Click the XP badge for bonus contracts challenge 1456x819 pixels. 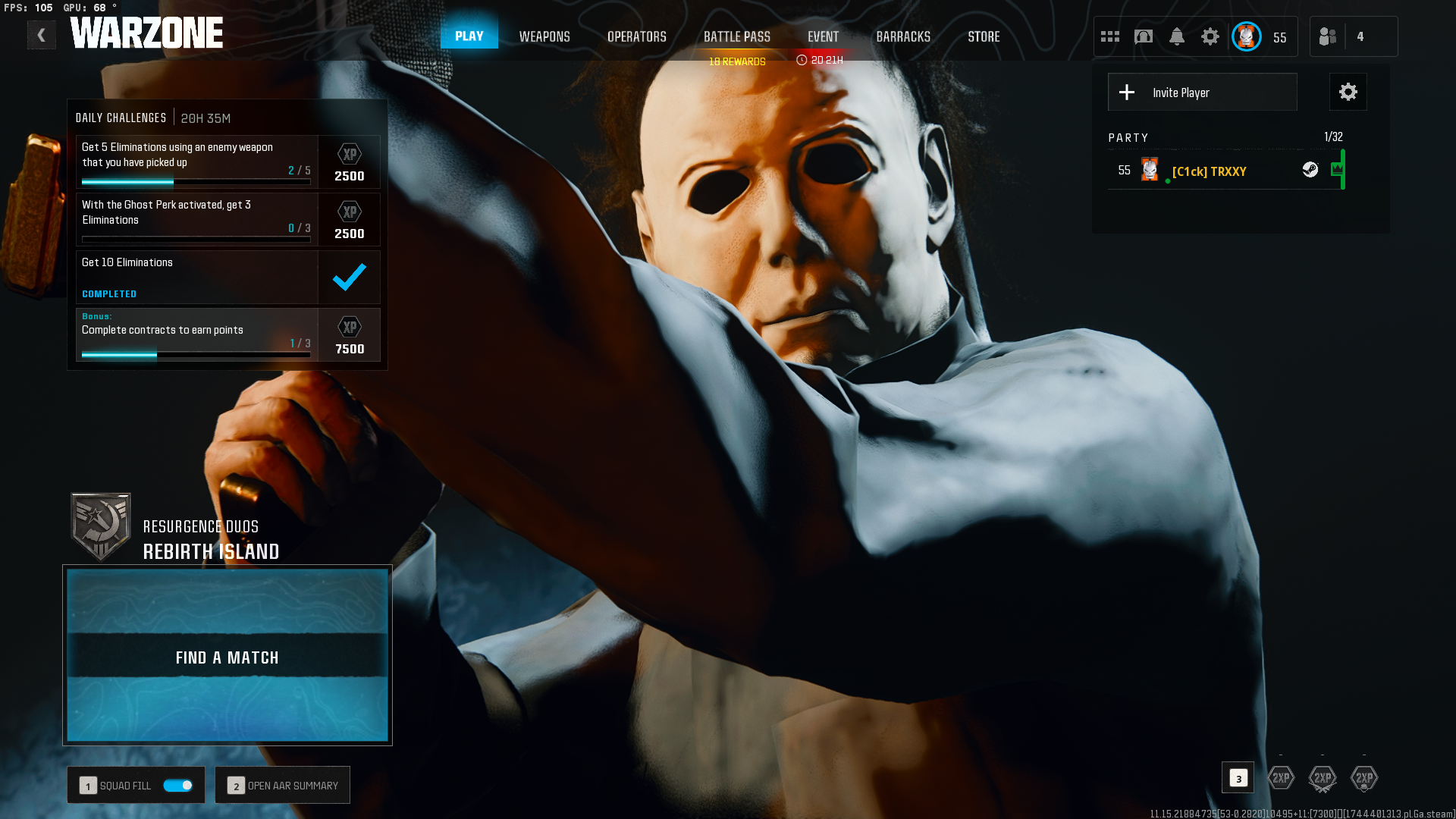coord(350,328)
